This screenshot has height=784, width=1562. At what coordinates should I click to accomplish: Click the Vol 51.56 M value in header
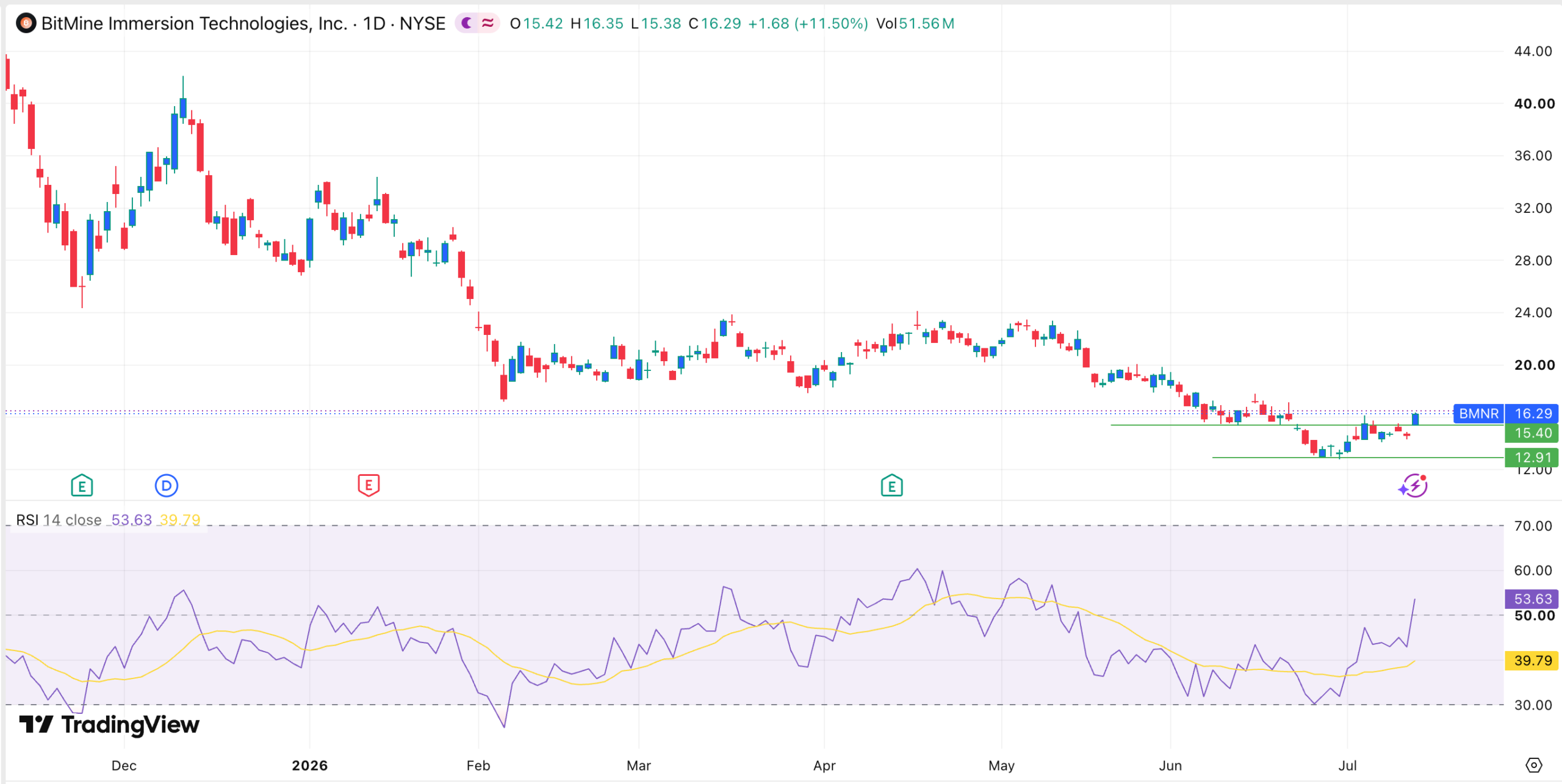[x=915, y=23]
